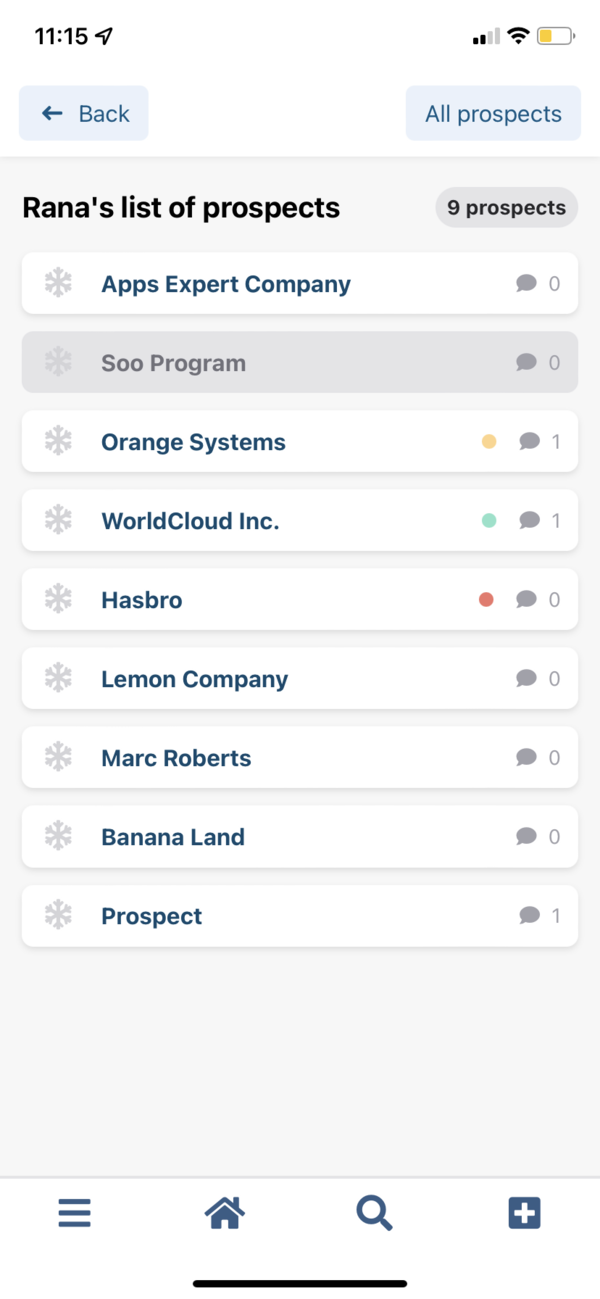Image resolution: width=600 pixels, height=1299 pixels.
Task: View the comment on WorldCloud Inc.
Action: point(530,520)
